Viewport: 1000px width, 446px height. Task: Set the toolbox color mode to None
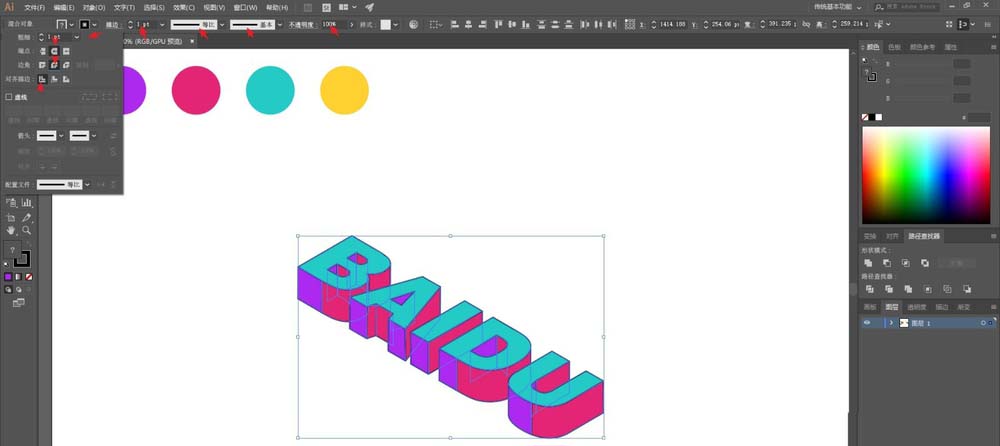coord(28,277)
